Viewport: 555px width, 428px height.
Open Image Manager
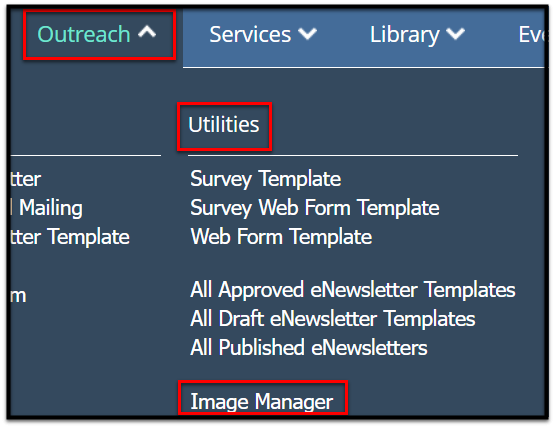click(262, 402)
